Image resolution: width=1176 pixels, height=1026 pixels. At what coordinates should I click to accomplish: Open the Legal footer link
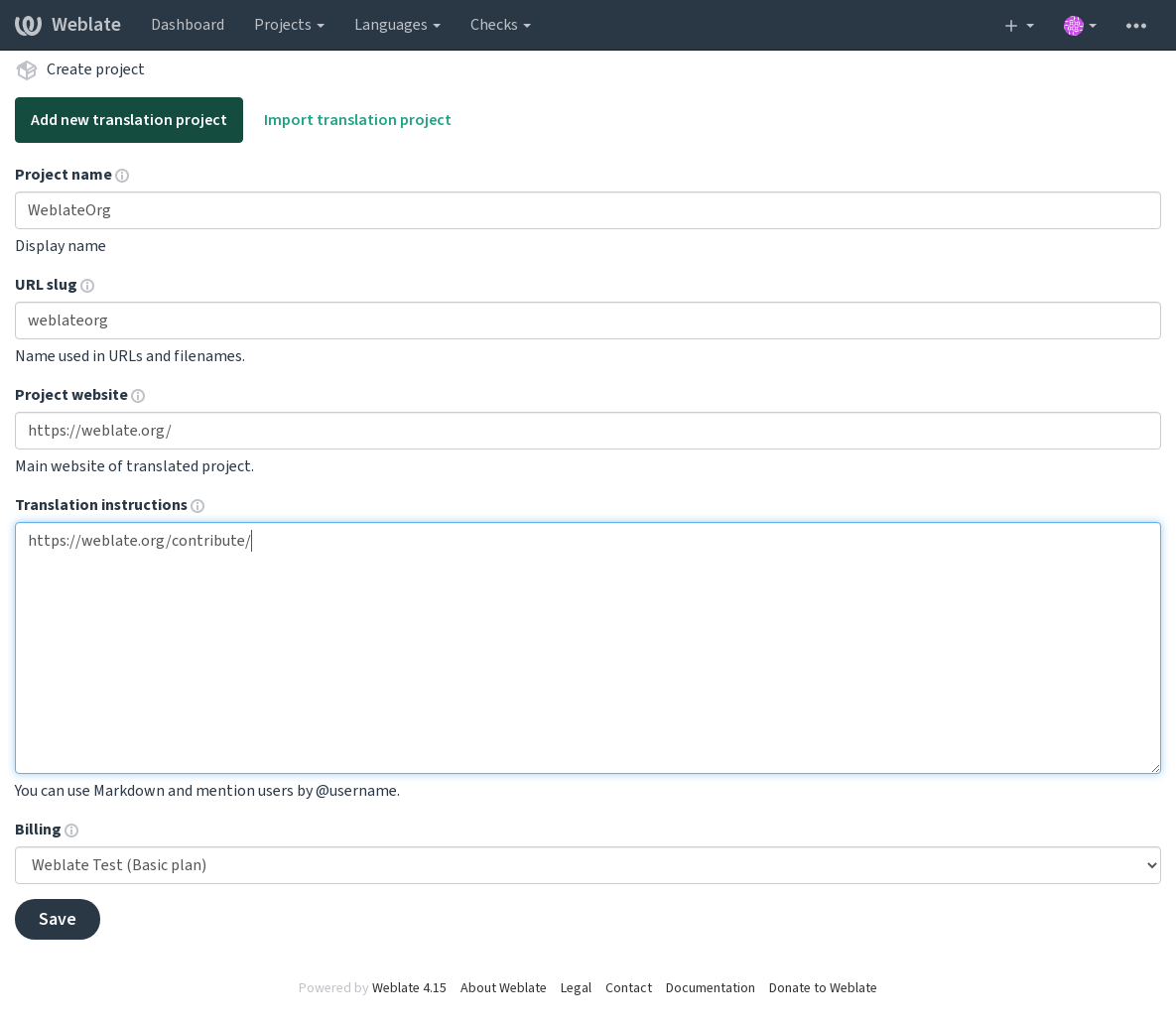(x=576, y=988)
